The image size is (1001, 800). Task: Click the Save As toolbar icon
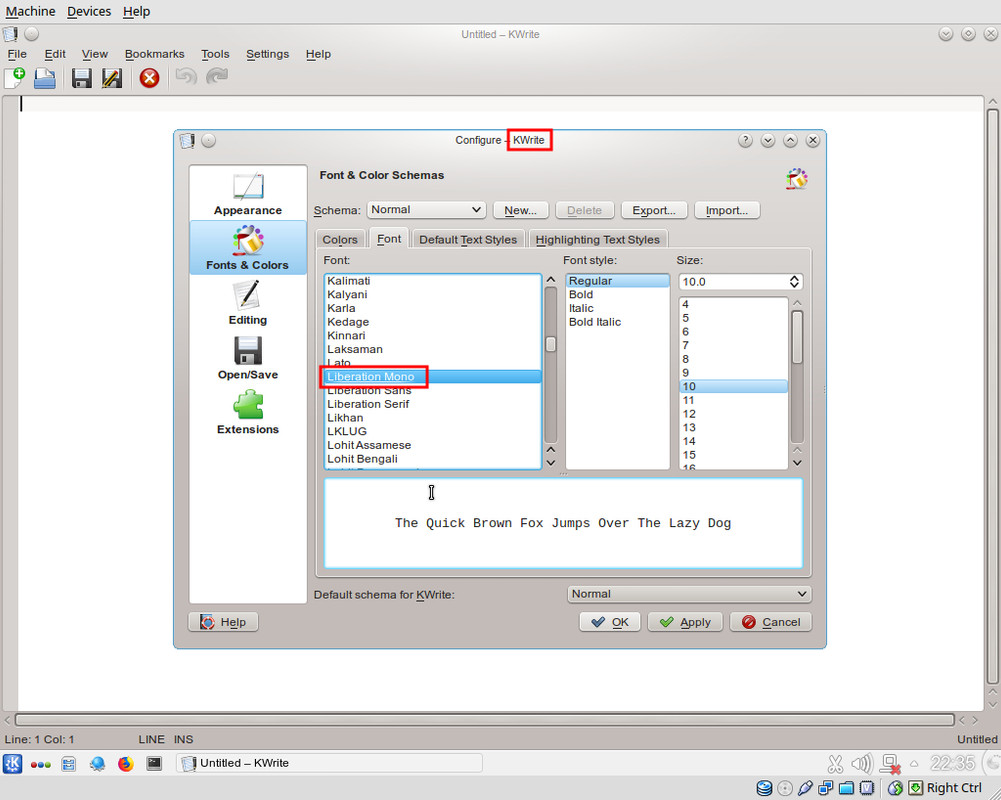pyautogui.click(x=112, y=78)
